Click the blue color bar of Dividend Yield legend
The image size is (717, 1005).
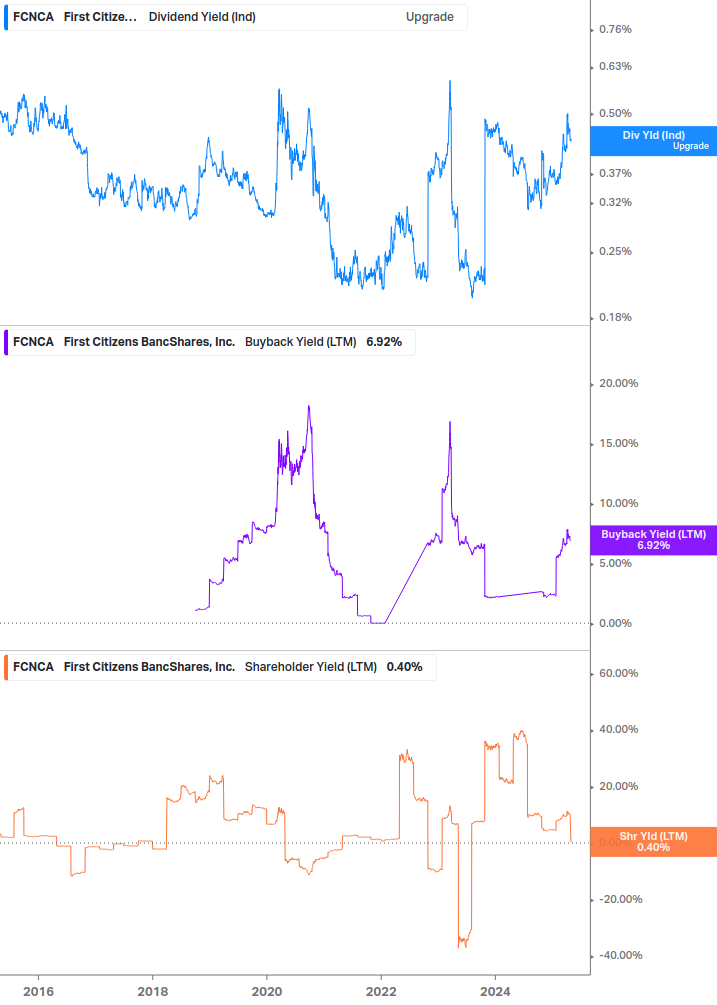(6, 17)
